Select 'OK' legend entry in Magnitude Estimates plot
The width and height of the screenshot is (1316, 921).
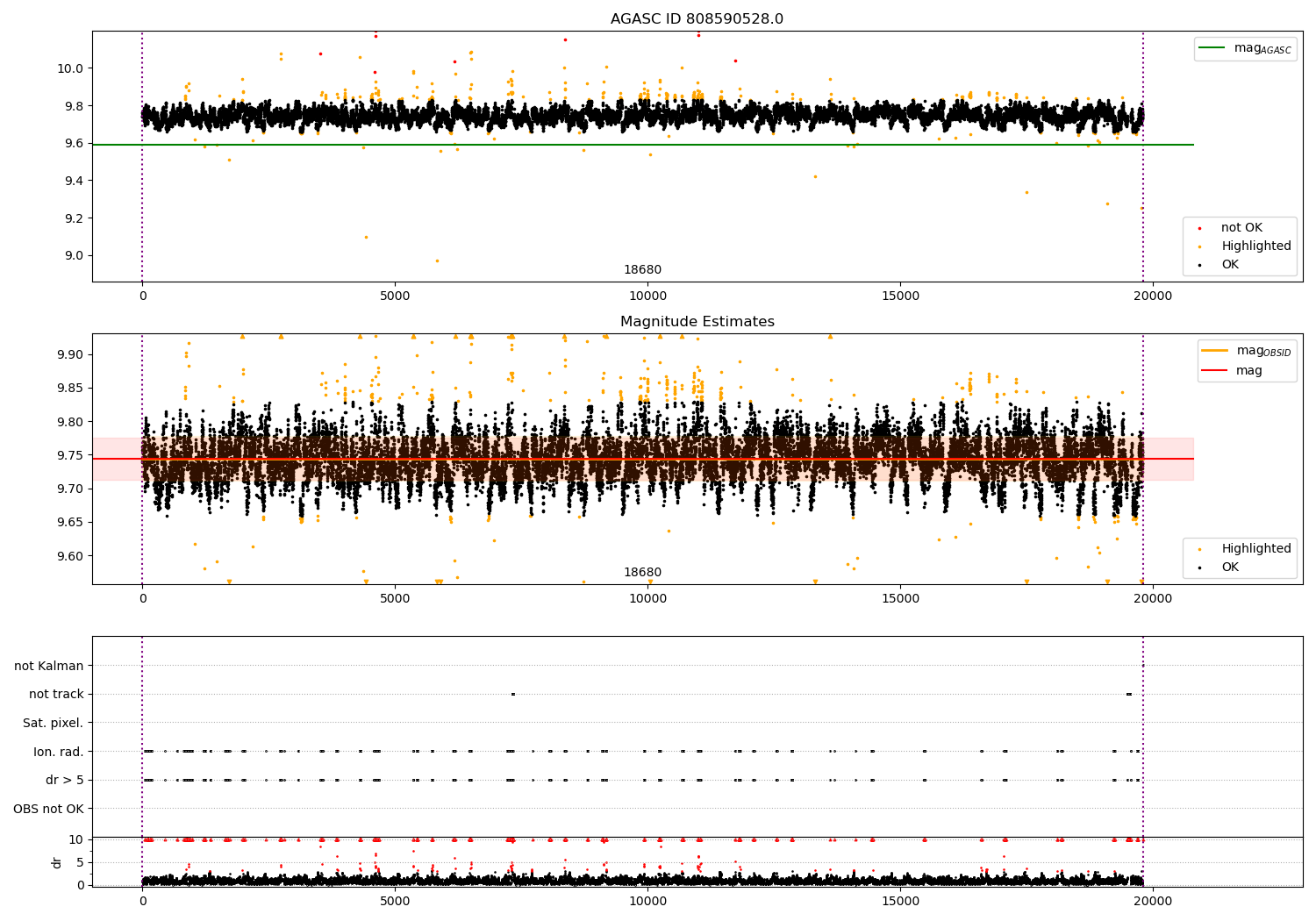click(x=1230, y=568)
